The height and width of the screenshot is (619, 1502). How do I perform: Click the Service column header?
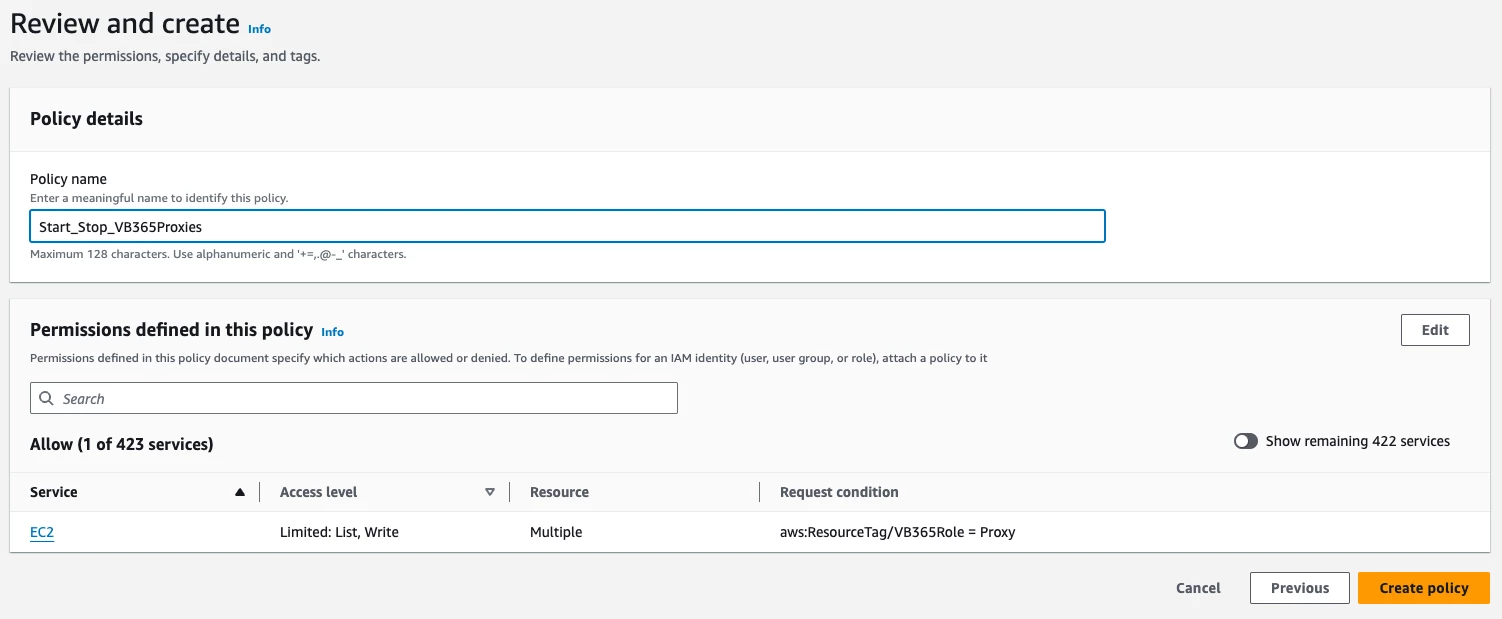click(54, 492)
